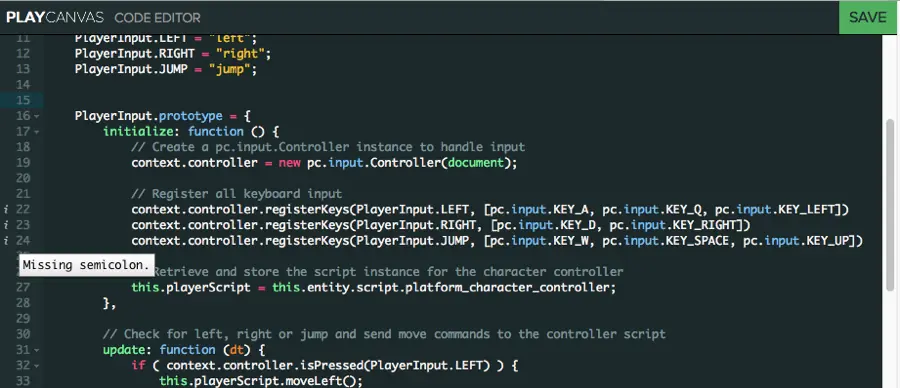Open the PlayCanvas logo link
The width and height of the screenshot is (900, 388).
pyautogui.click(x=55, y=17)
